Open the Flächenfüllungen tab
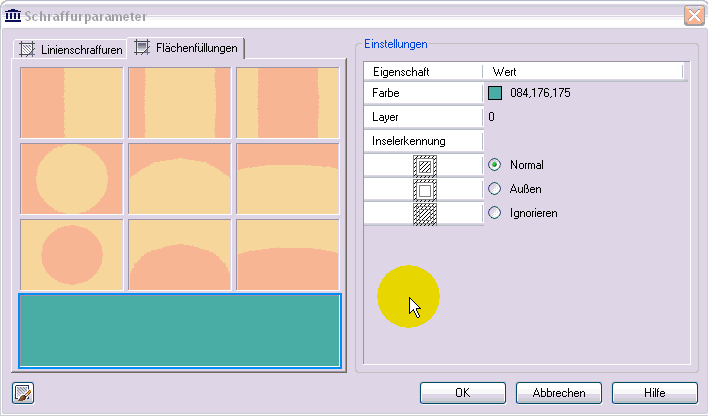708x416 pixels. coord(186,48)
